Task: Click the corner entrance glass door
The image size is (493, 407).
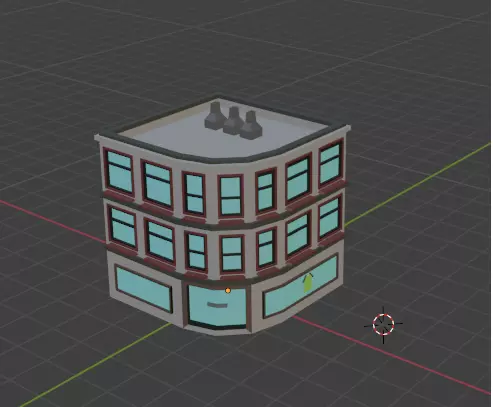Action: click(x=217, y=306)
